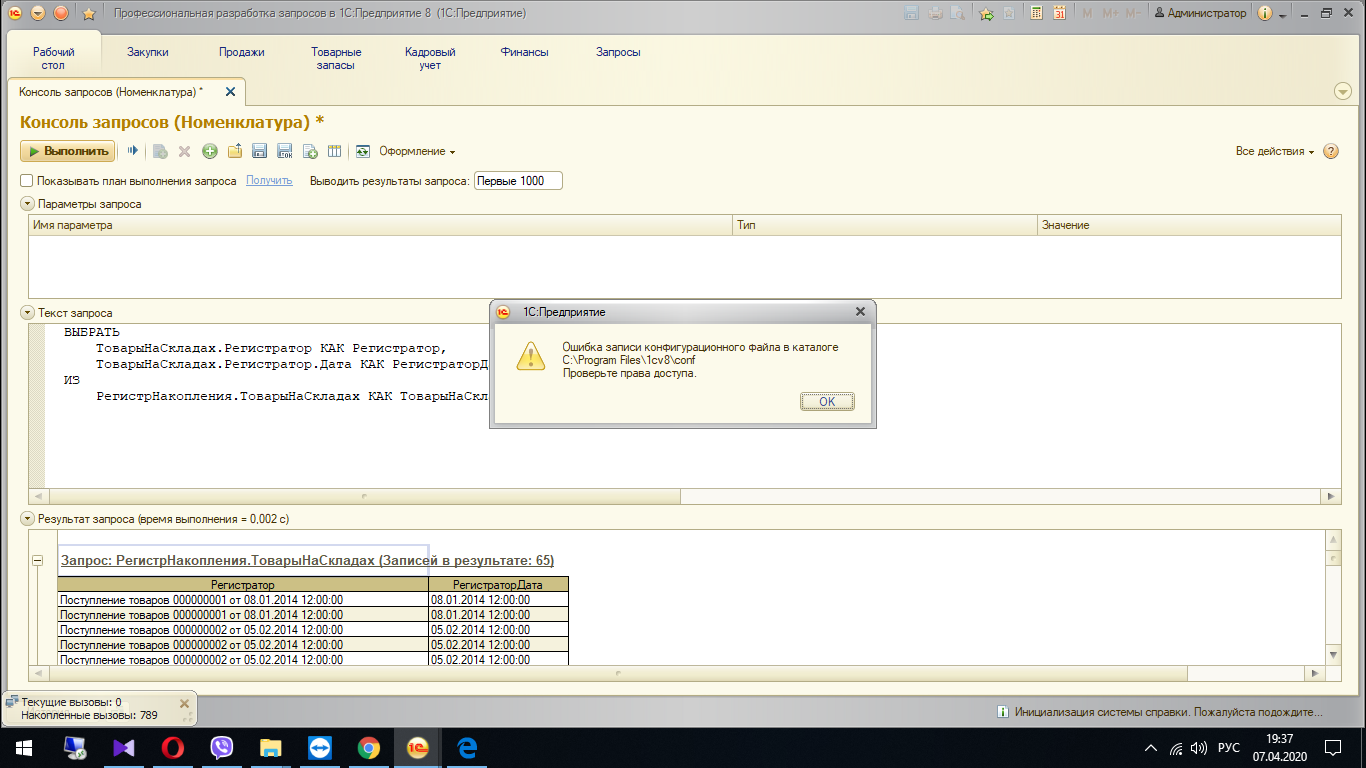Add a new query with green plus icon
The width and height of the screenshot is (1366, 768).
pyautogui.click(x=209, y=151)
